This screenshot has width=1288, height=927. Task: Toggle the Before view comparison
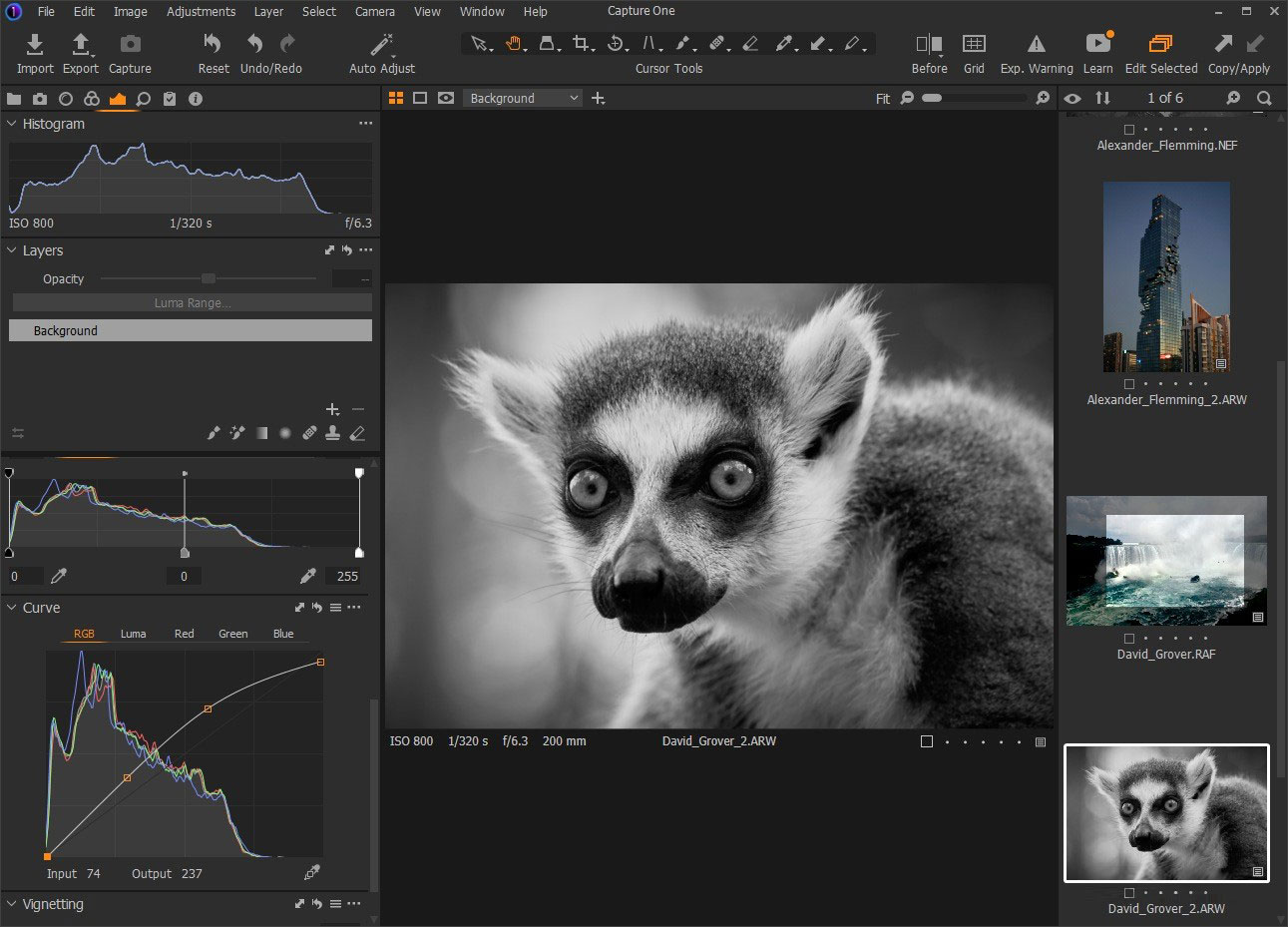pyautogui.click(x=929, y=45)
